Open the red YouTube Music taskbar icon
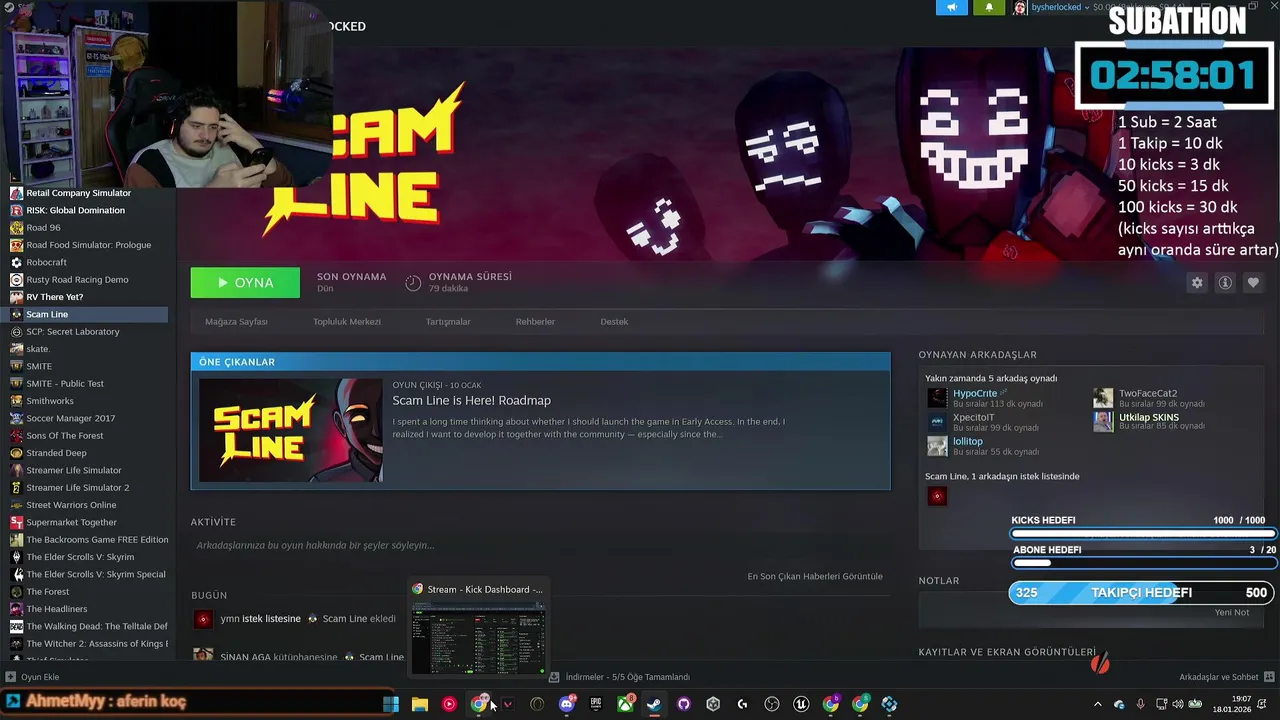 click(449, 704)
